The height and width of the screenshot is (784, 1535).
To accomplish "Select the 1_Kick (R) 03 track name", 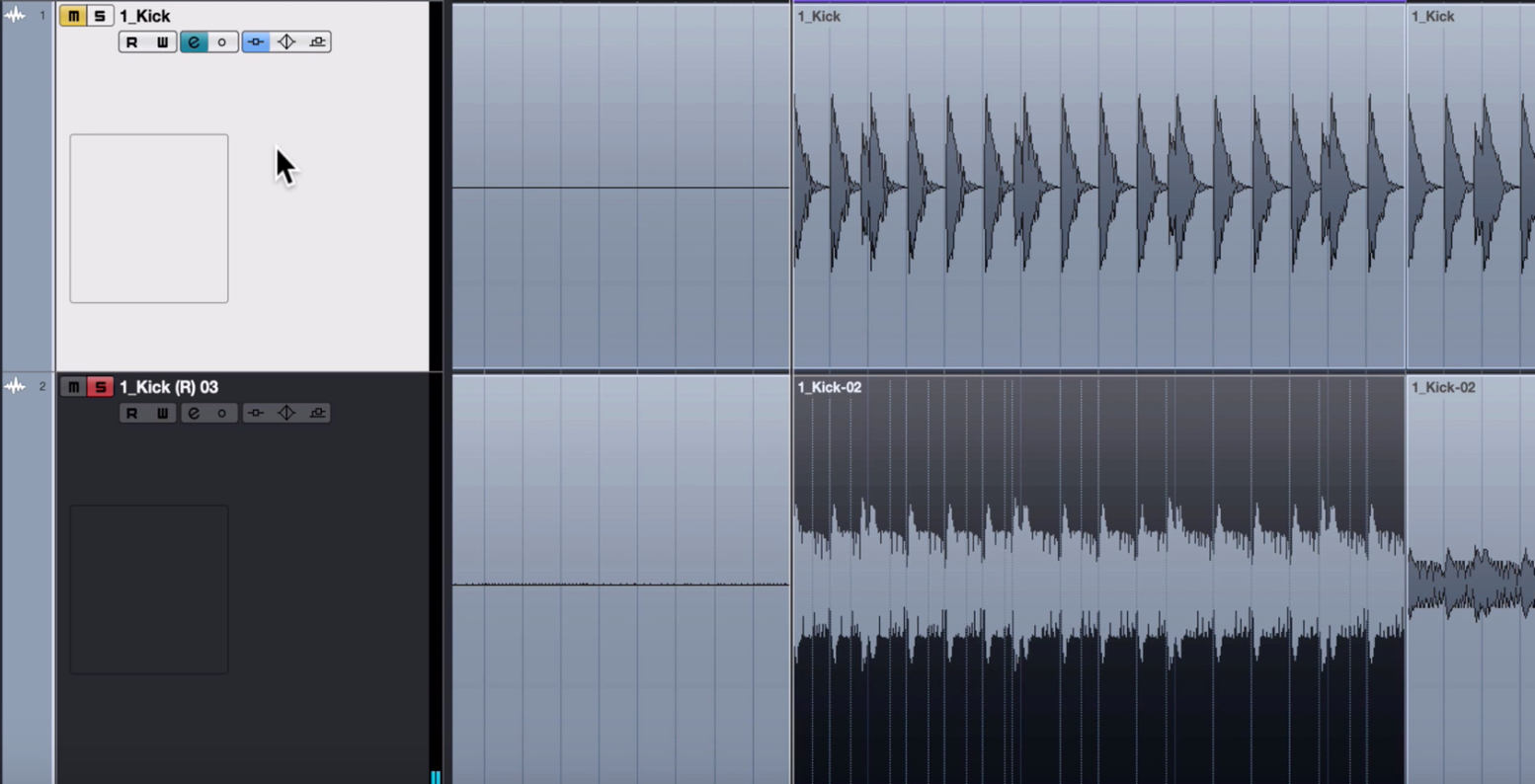I will coord(169,387).
